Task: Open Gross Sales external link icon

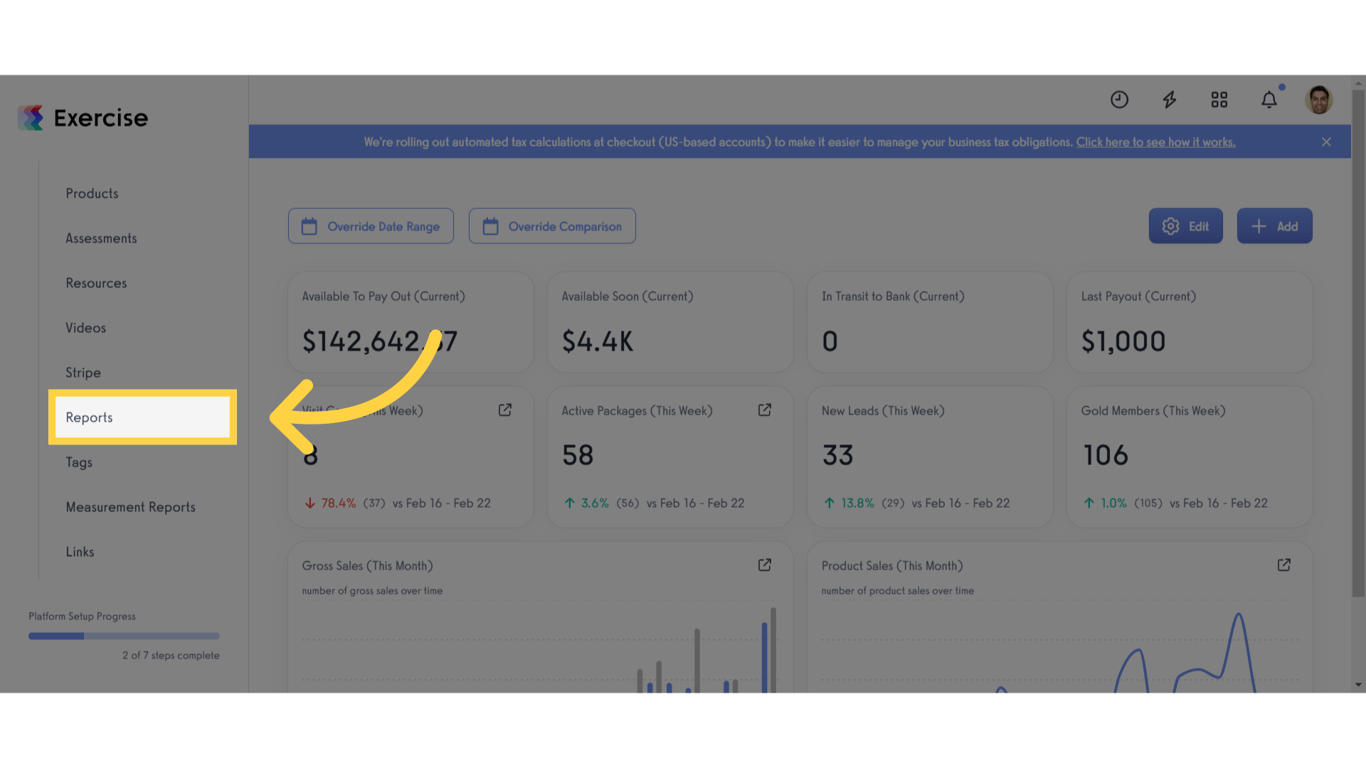Action: tap(765, 565)
